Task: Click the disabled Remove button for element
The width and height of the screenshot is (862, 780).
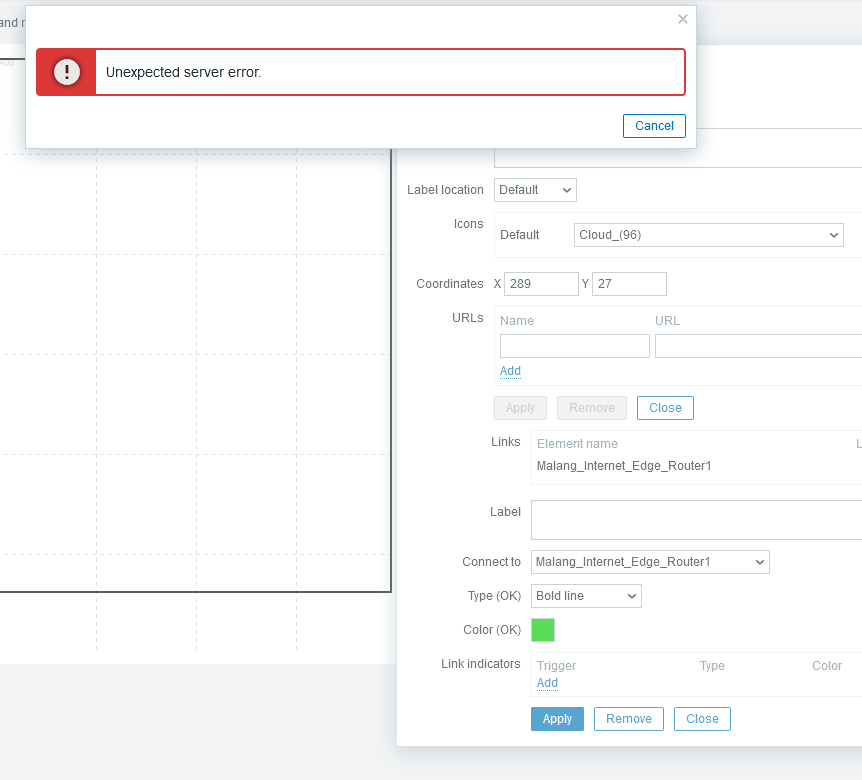Action: [x=592, y=408]
